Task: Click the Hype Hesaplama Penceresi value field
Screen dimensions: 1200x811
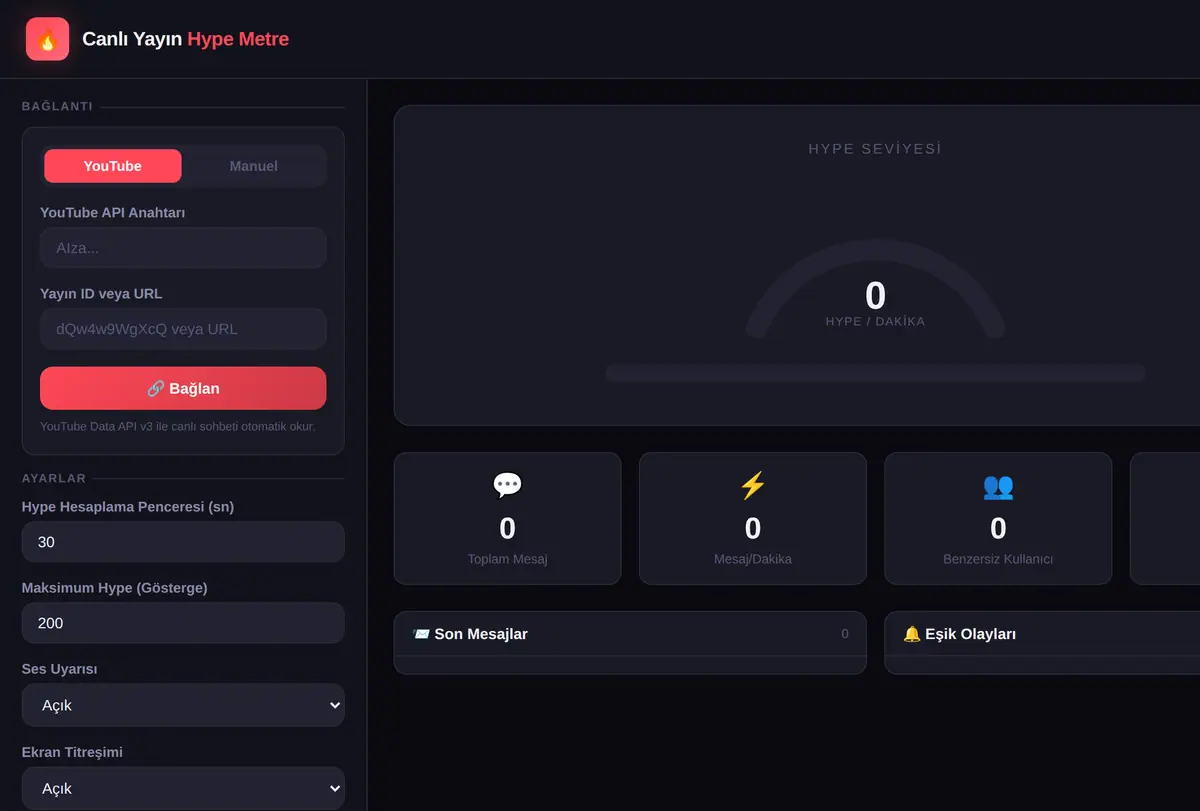Action: [183, 542]
